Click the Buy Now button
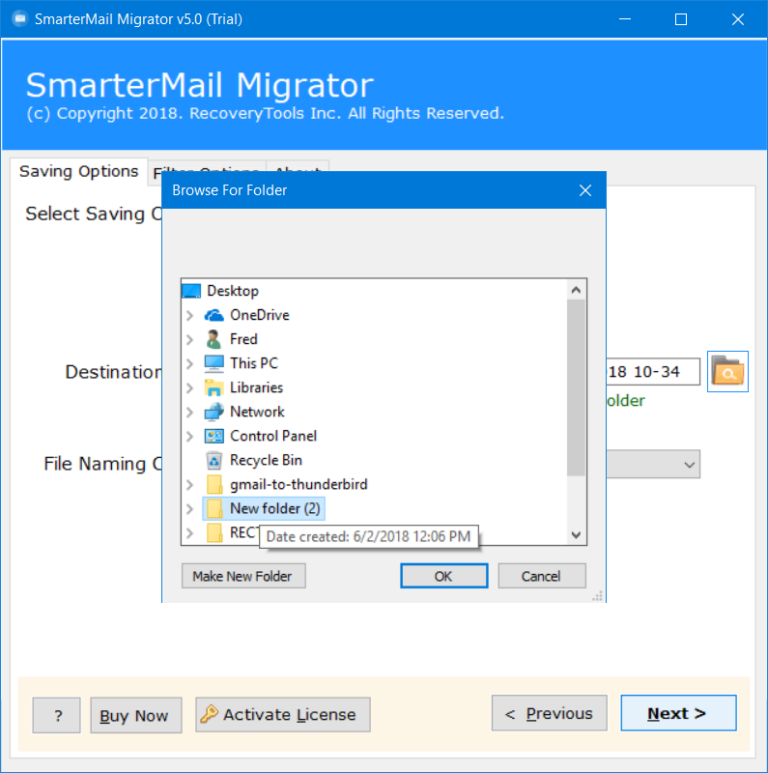 136,715
